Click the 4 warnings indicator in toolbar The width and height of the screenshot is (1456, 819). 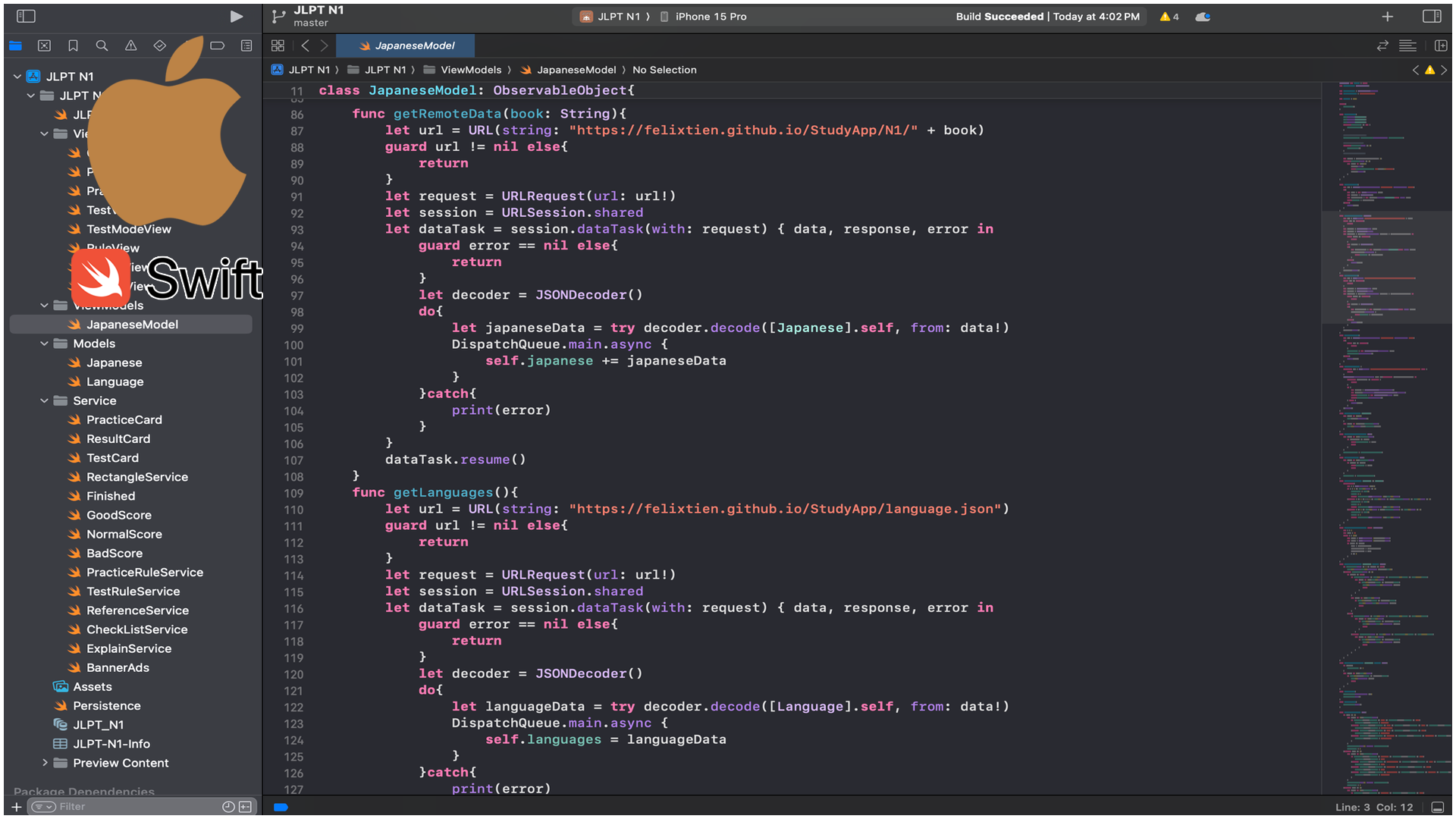click(1169, 17)
